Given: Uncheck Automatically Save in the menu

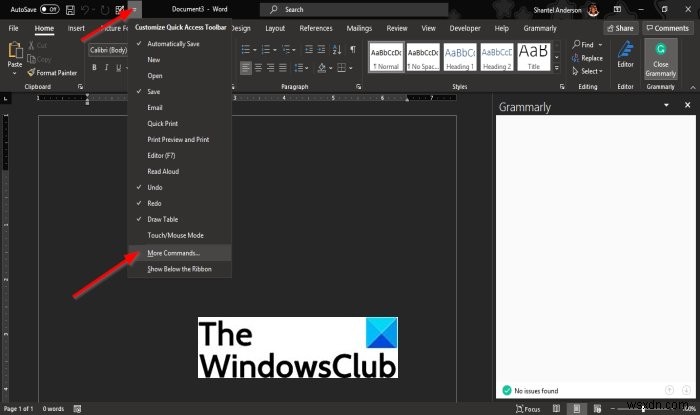Looking at the screenshot, I should point(172,45).
